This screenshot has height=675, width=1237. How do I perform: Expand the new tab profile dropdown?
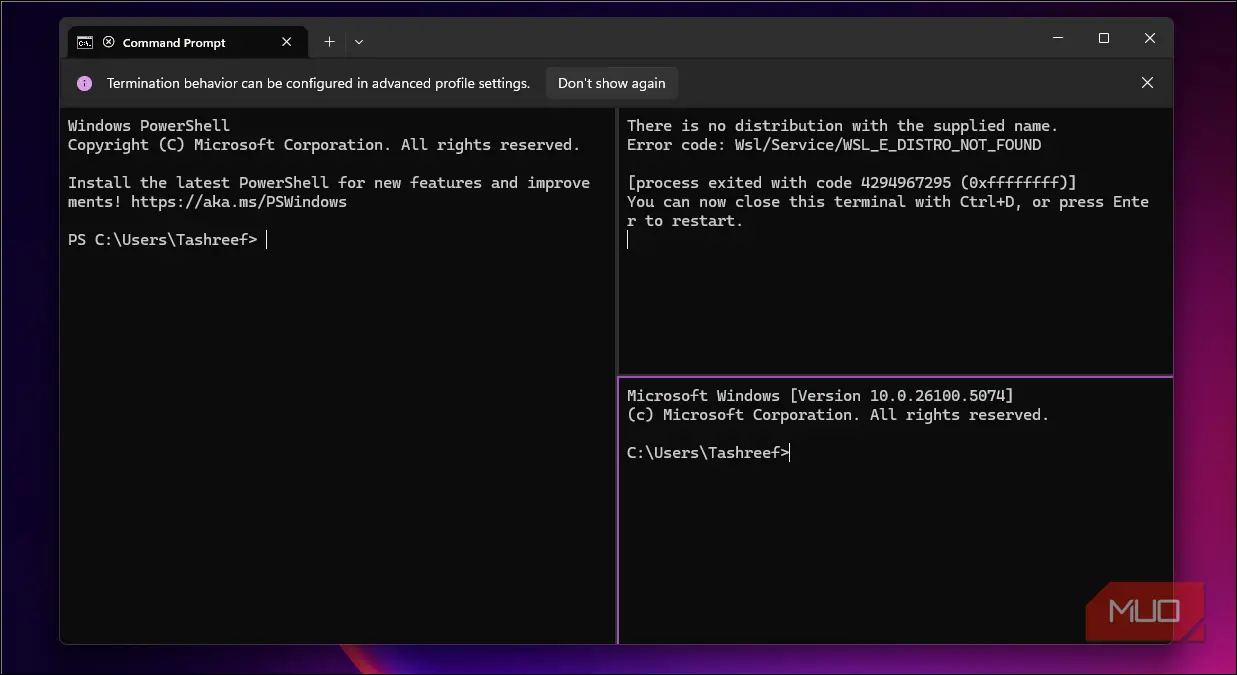point(359,42)
